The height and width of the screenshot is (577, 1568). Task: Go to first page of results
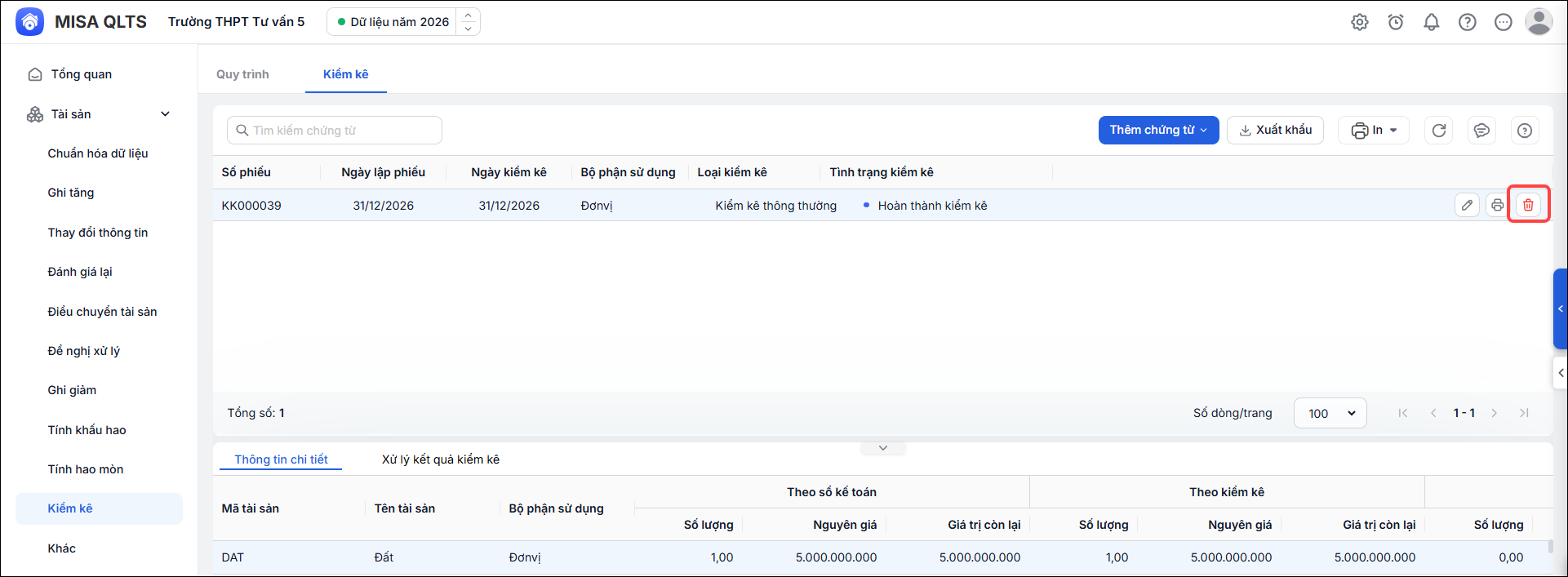(1403, 413)
